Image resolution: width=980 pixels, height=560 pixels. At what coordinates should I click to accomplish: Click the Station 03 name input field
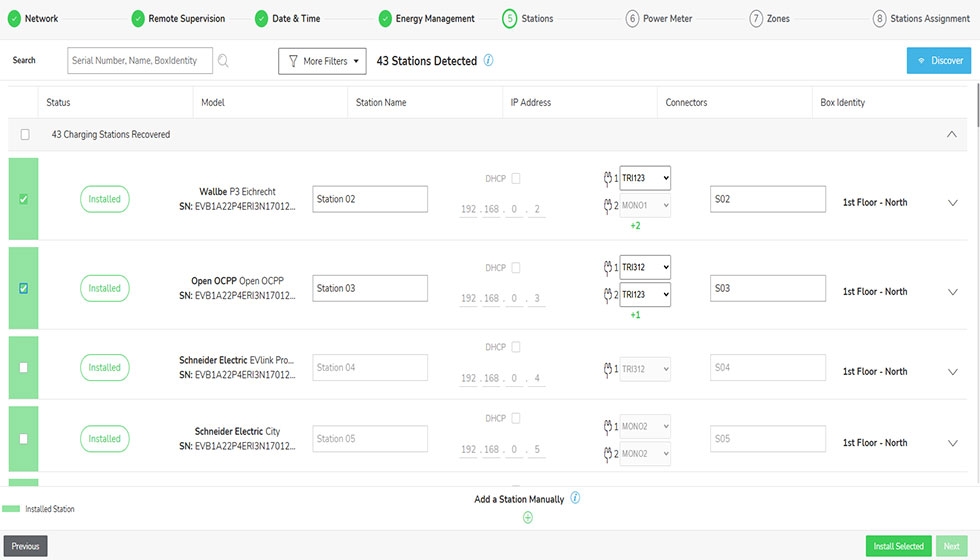(x=370, y=288)
